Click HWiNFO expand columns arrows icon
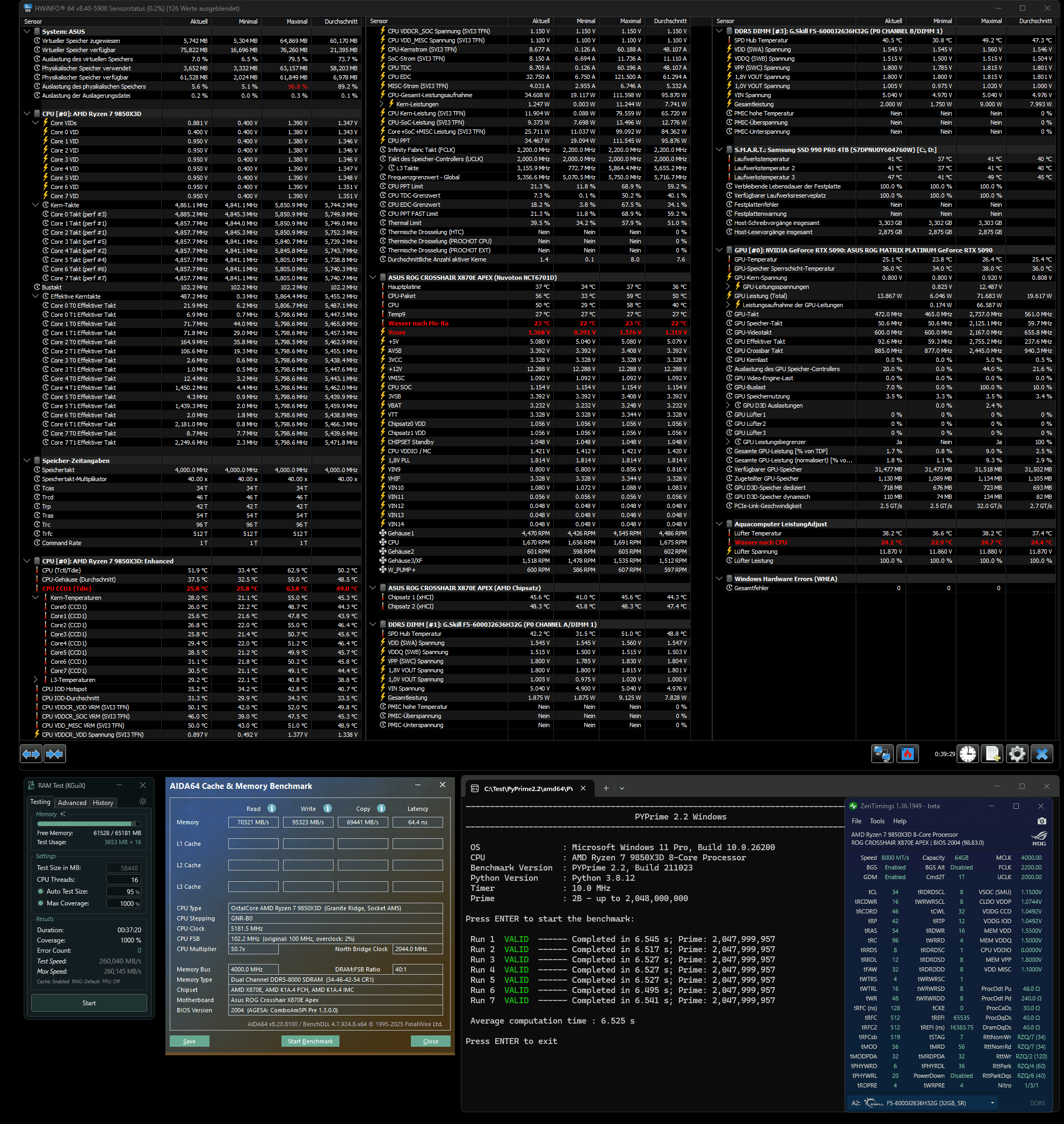Screen dimensions: 1064x1124 (x=31, y=753)
